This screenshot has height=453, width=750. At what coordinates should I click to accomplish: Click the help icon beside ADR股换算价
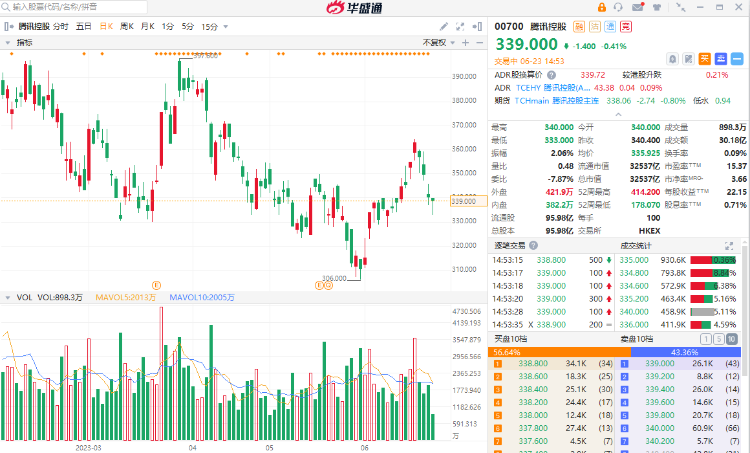tap(550, 74)
